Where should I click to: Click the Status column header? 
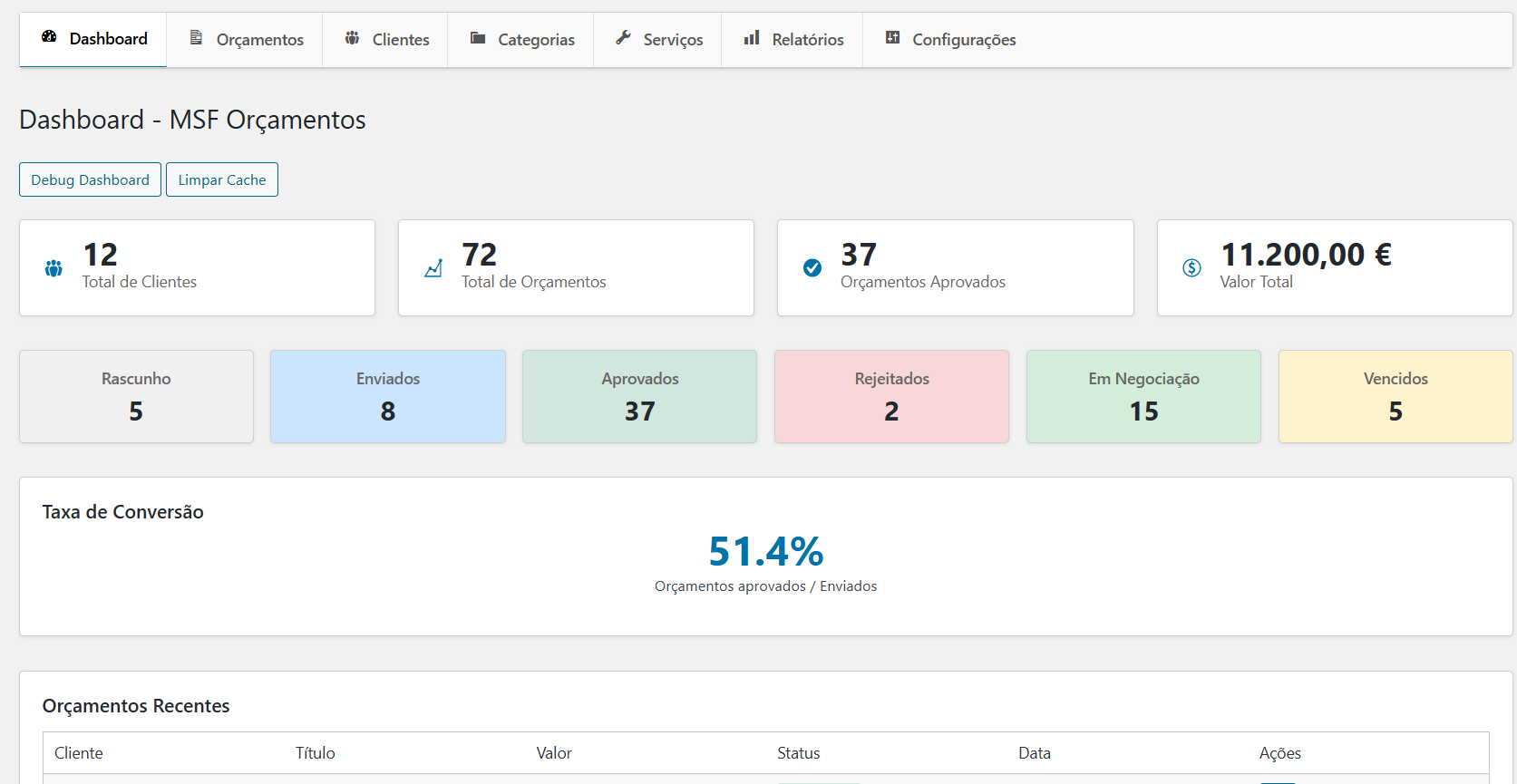click(x=798, y=753)
